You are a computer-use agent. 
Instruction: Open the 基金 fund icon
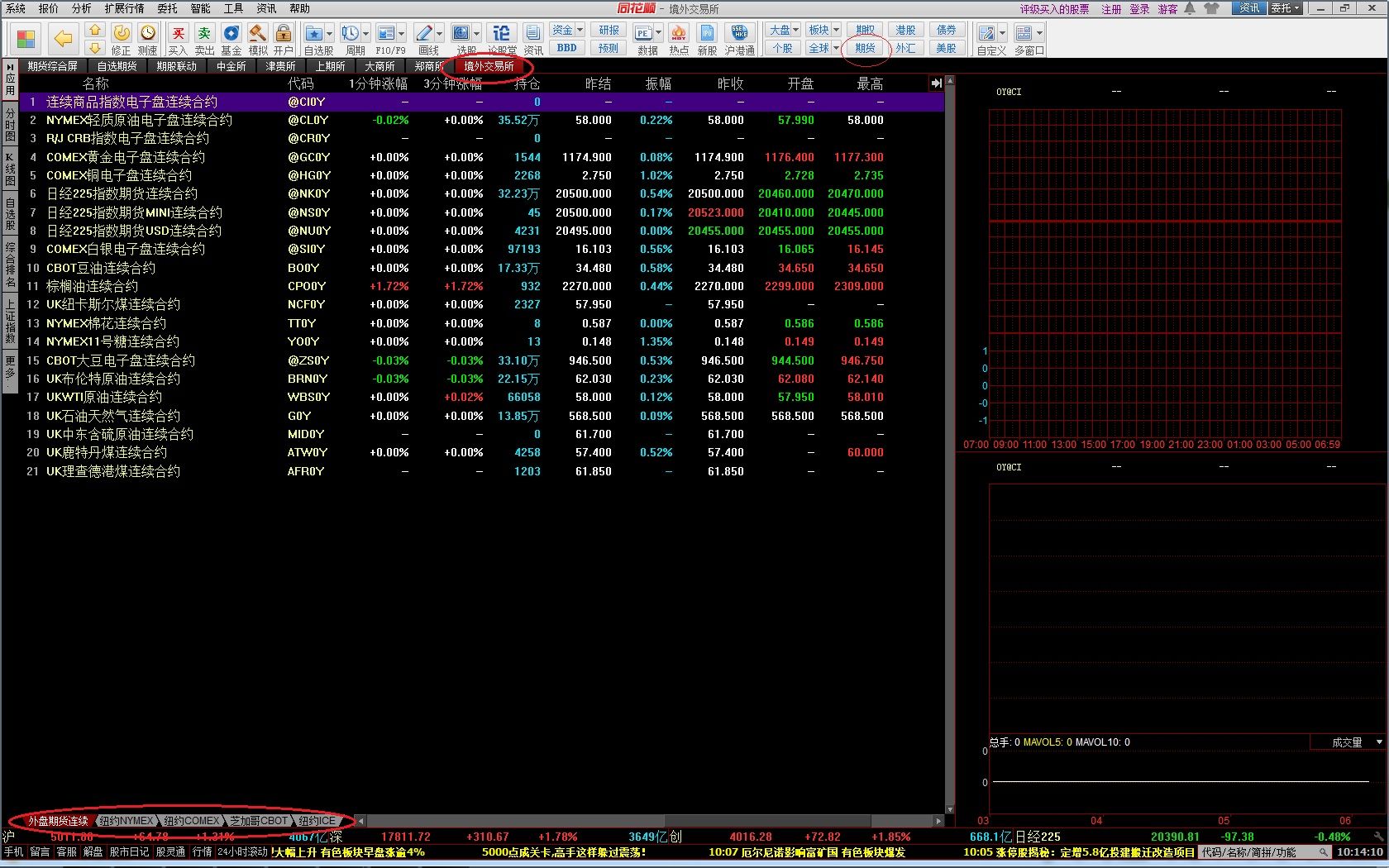(x=231, y=33)
